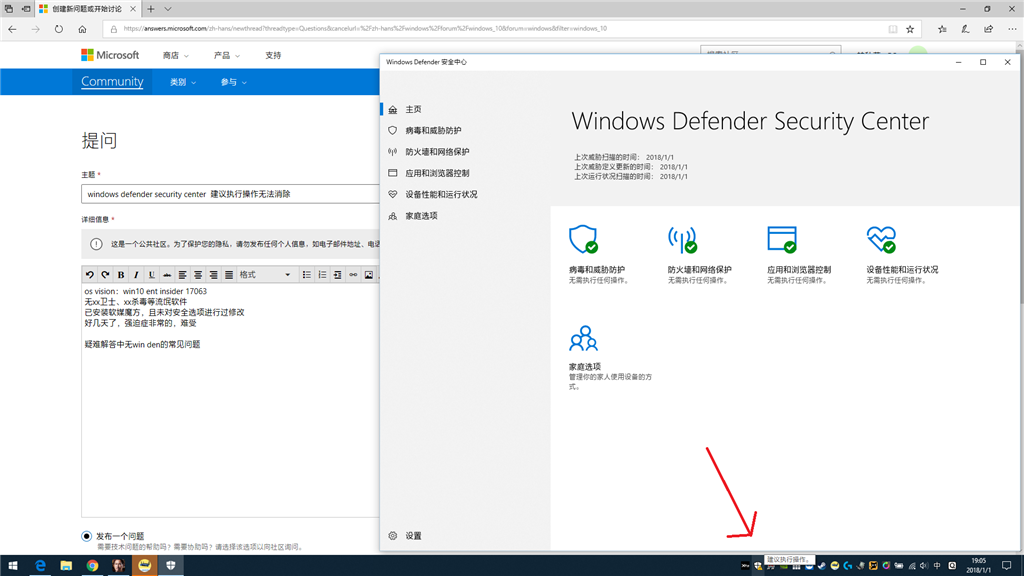The image size is (1024, 576).
Task: Click the indent icon in the editor toolbar
Action: point(338,275)
